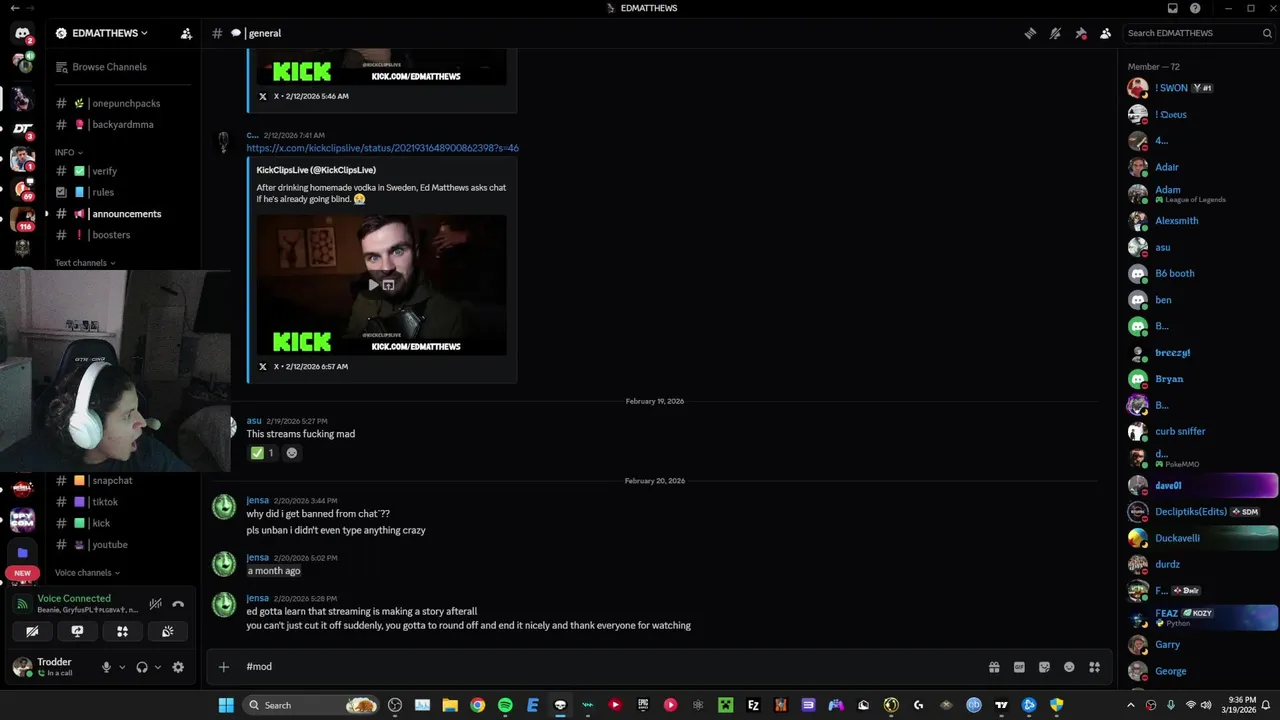Screen dimensions: 1280x720
Task: Turn on camera in voice panel
Action: [x=32, y=631]
